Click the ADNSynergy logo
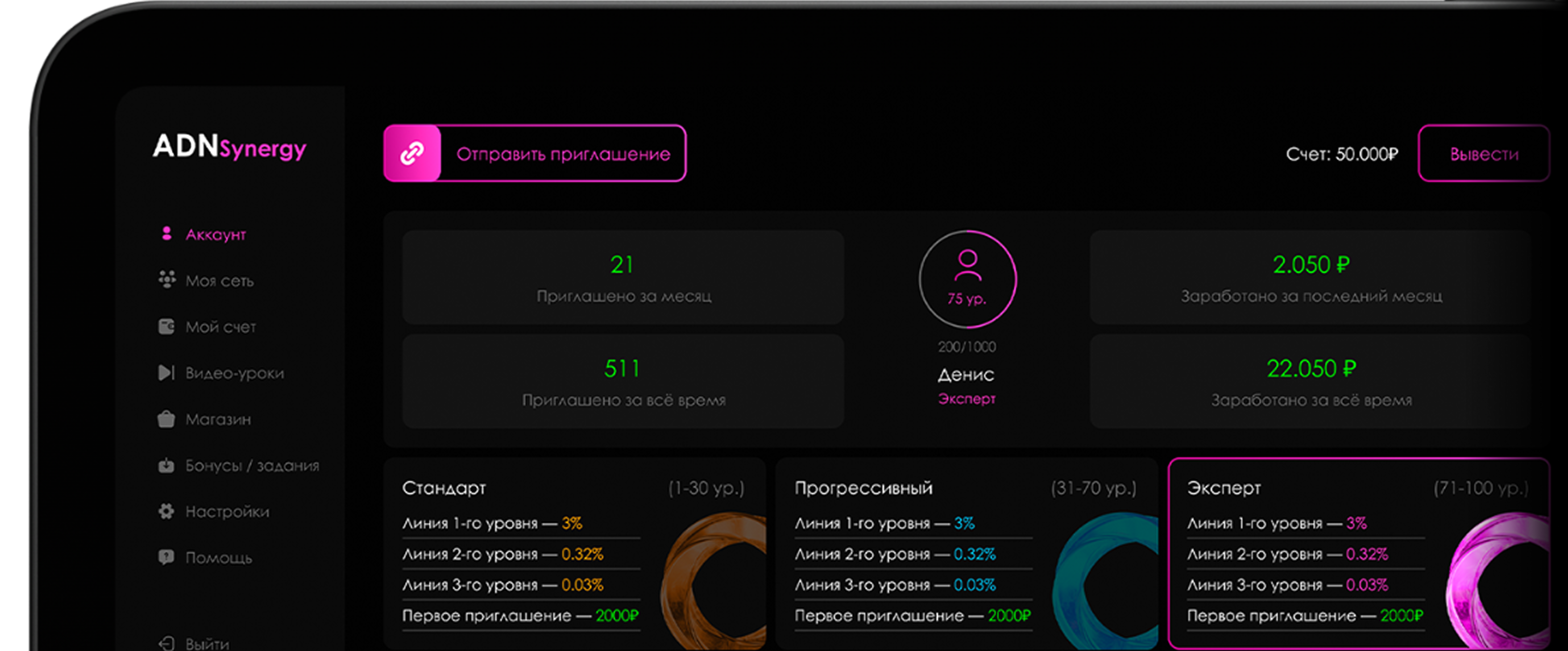 coord(229,147)
